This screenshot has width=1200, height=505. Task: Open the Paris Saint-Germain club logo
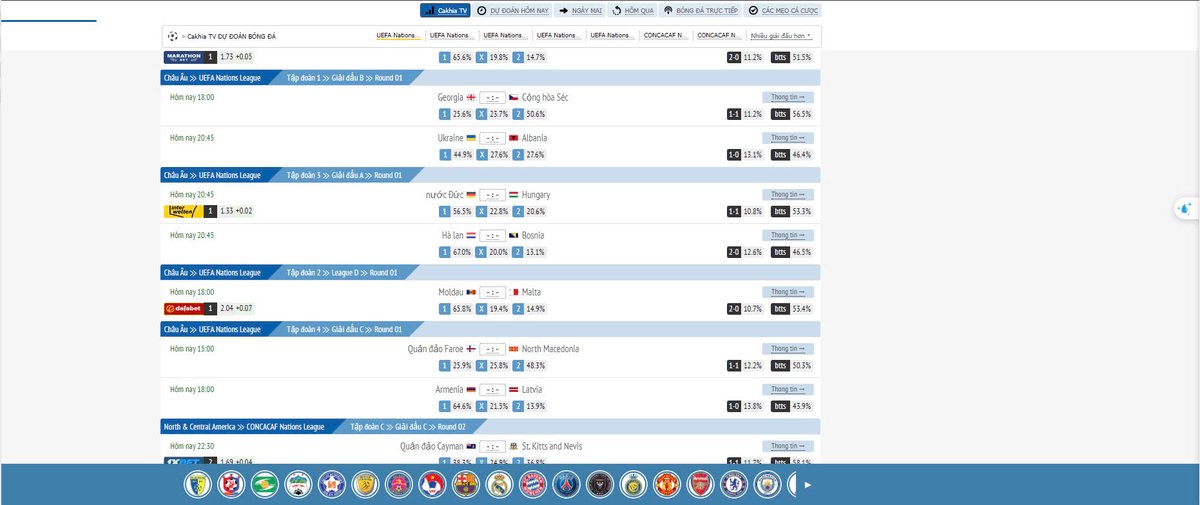tap(566, 485)
